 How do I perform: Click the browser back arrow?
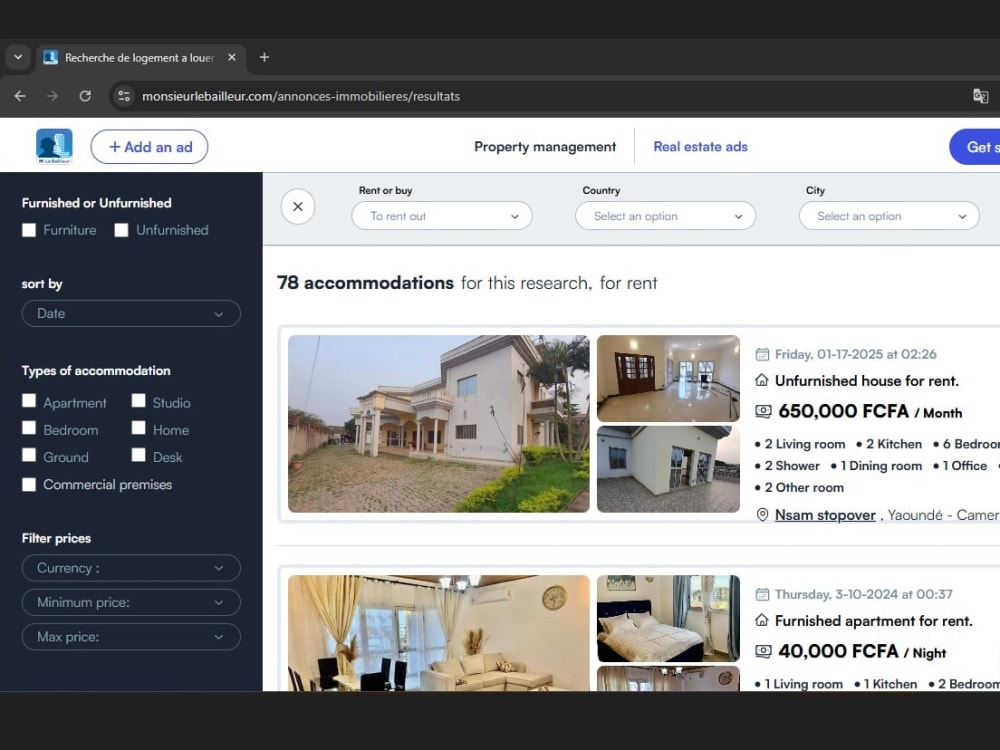[x=20, y=96]
